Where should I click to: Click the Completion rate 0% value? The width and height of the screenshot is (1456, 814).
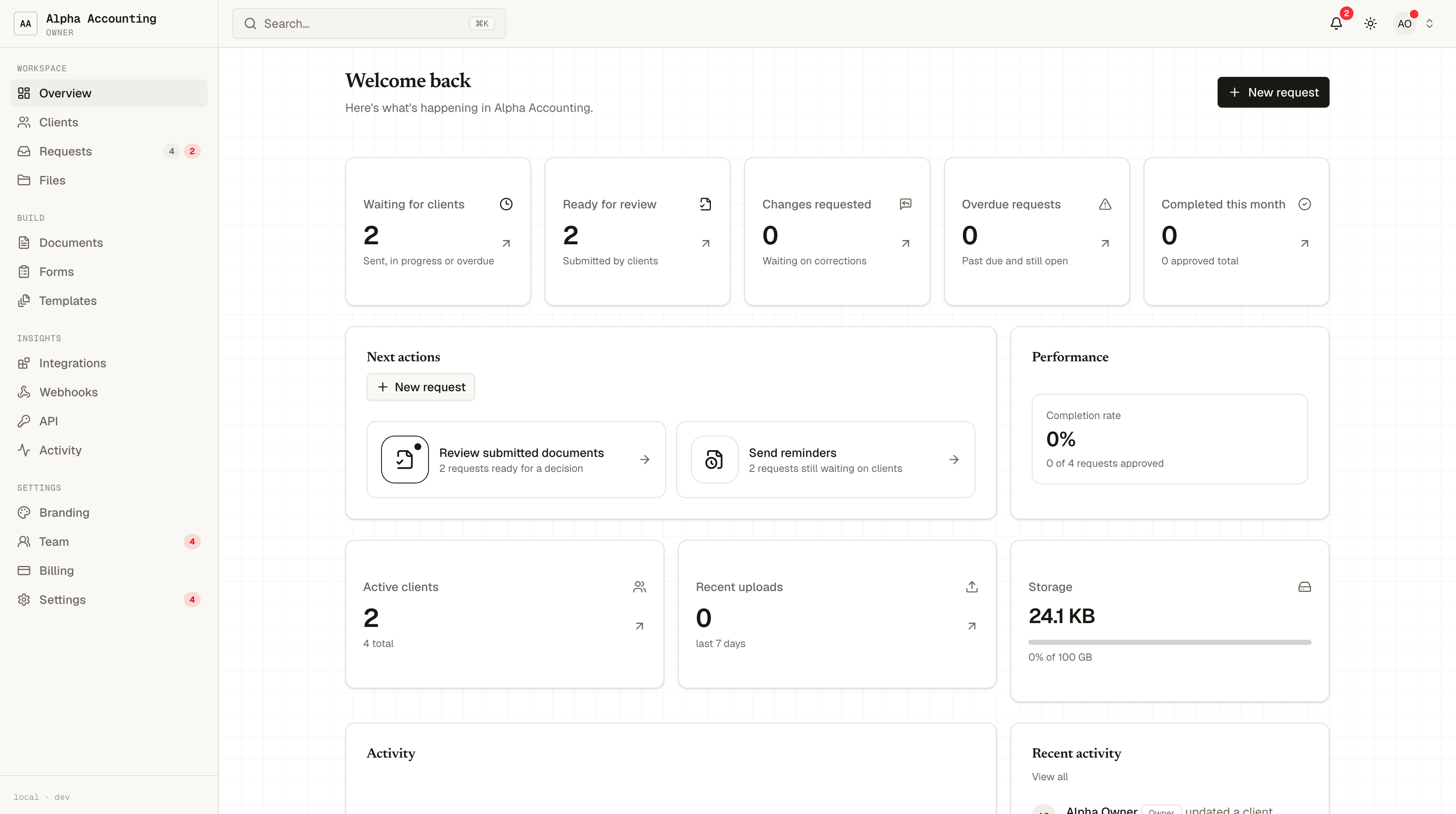point(1060,439)
